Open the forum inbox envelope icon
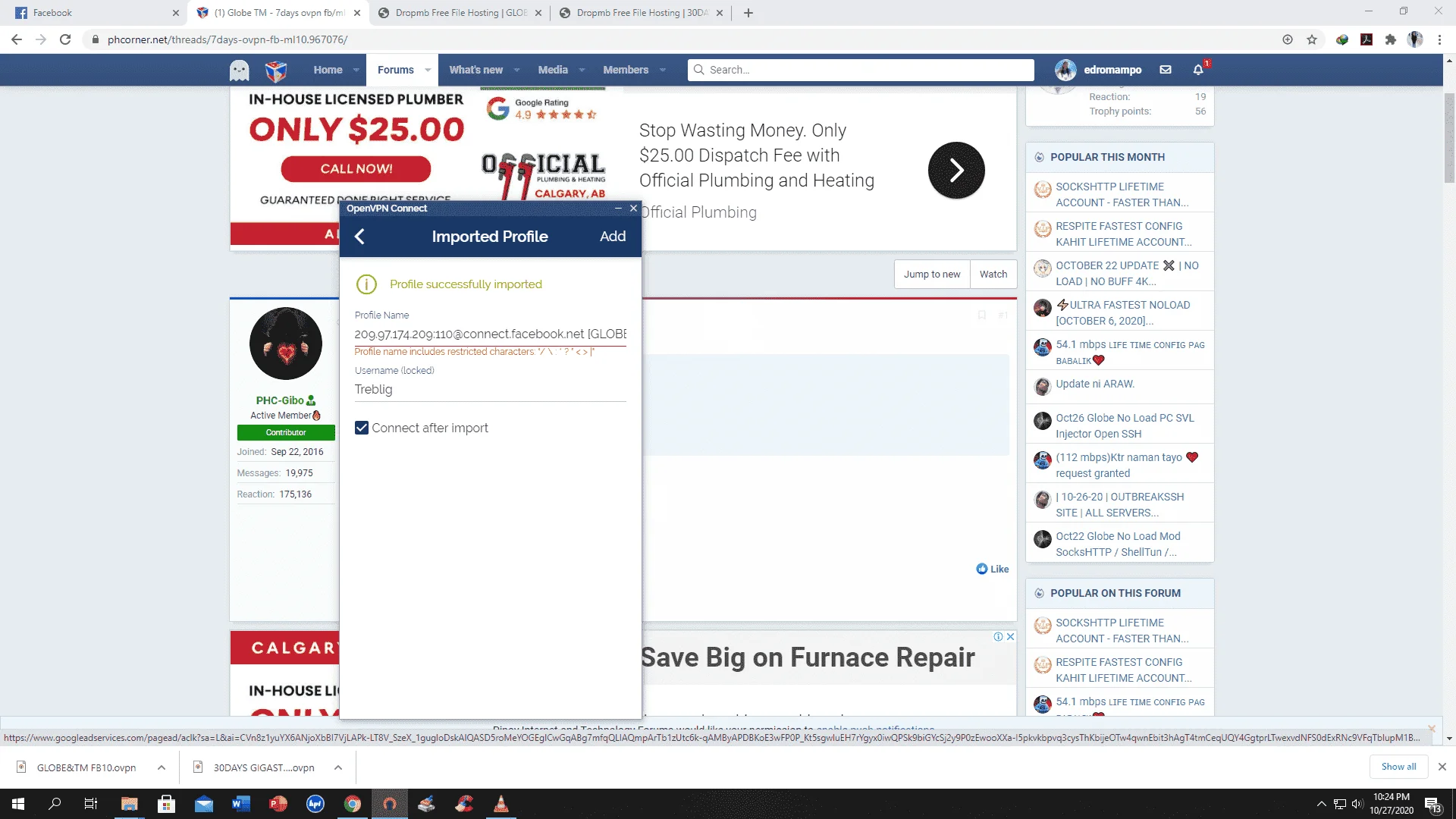Viewport: 1456px width, 819px height. [x=1166, y=70]
